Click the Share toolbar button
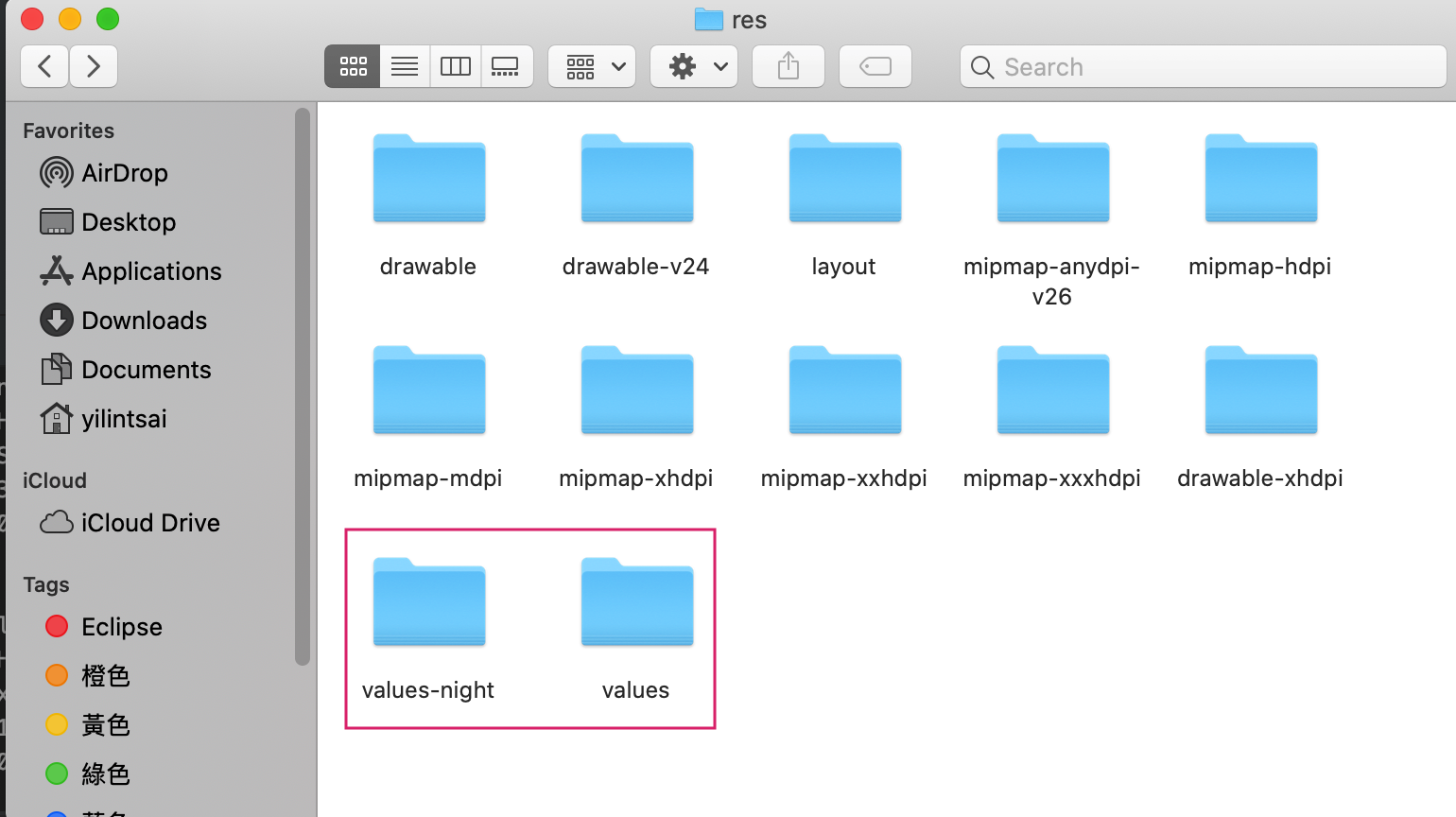Viewport: 1456px width, 817px height. [x=789, y=66]
